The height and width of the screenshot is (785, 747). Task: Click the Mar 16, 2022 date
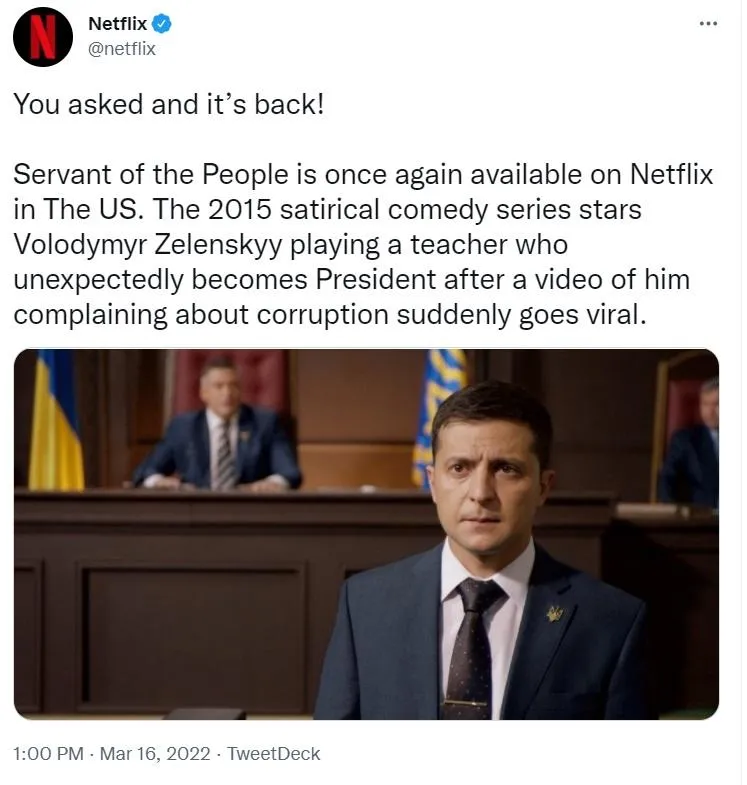coord(155,754)
